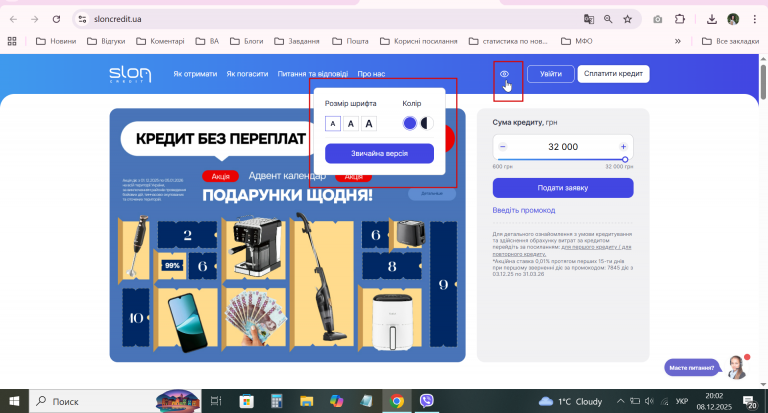Select the largest font size A
Screen dimensions: 768x413
[369, 123]
